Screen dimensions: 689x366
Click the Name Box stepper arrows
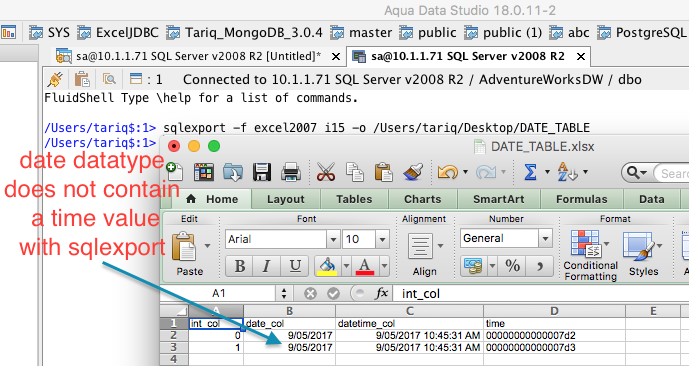coord(284,293)
